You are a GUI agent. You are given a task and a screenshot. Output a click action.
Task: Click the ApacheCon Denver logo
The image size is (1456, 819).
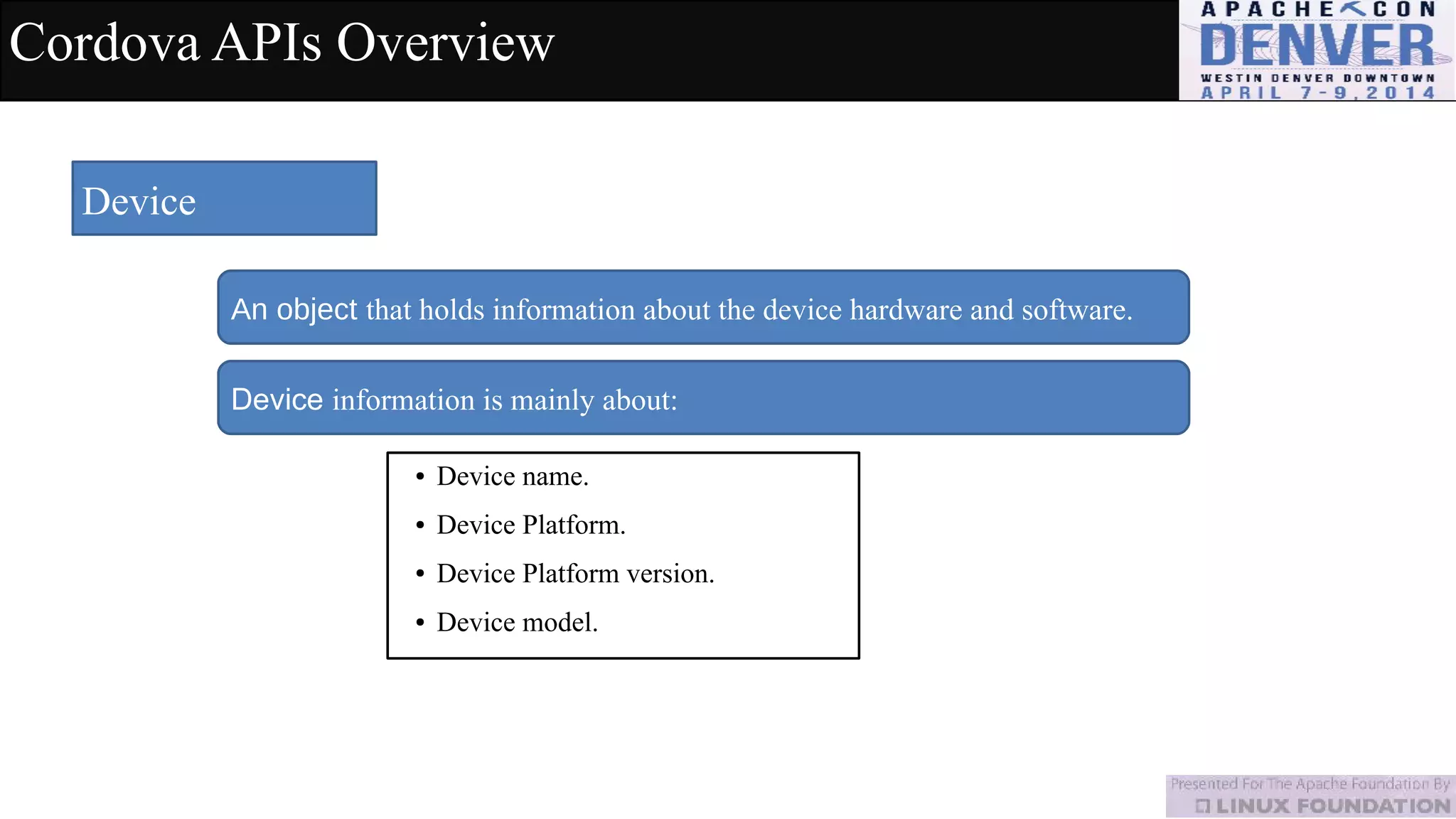[1317, 50]
